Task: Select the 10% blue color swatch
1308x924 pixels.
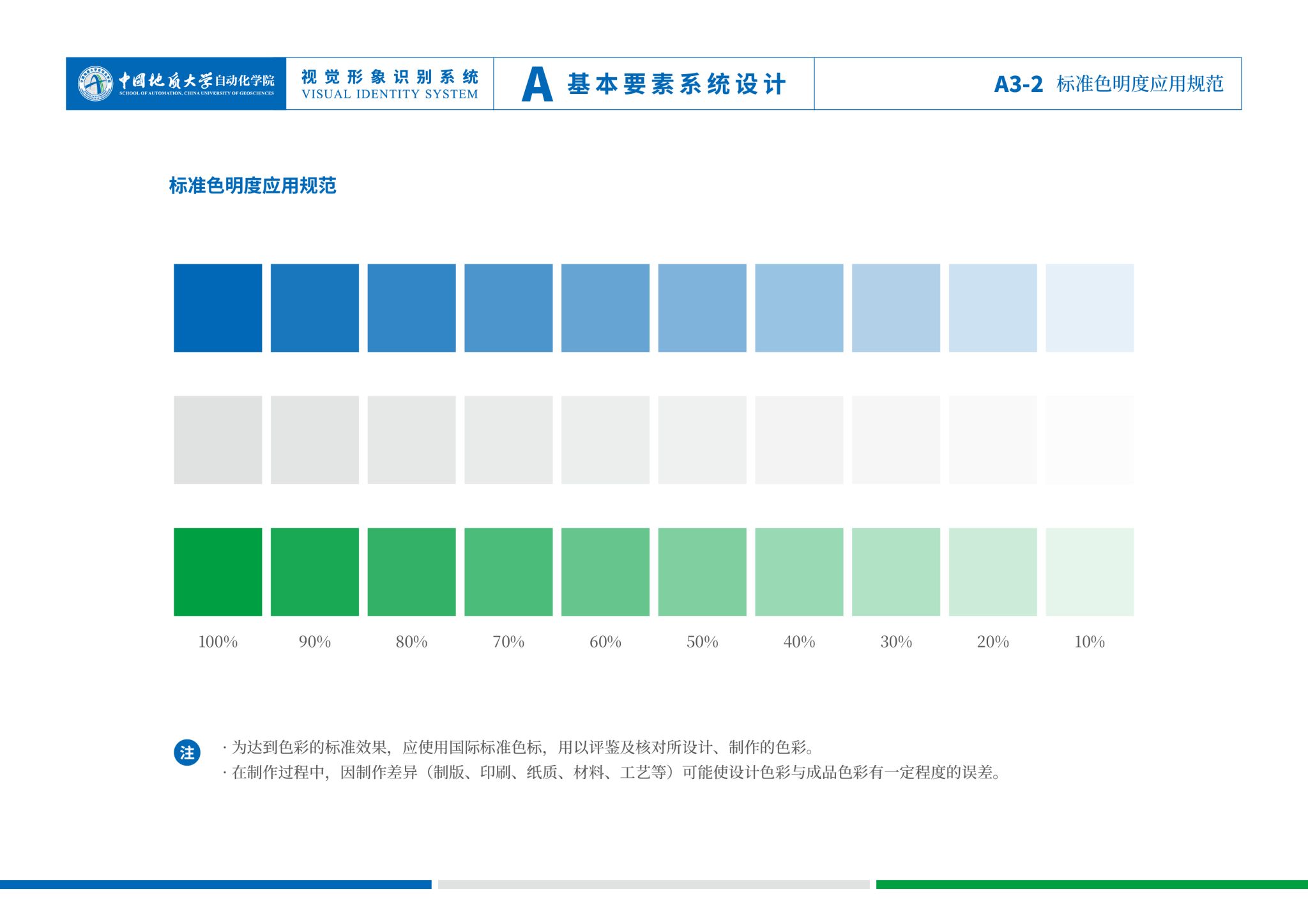Action: point(1090,308)
